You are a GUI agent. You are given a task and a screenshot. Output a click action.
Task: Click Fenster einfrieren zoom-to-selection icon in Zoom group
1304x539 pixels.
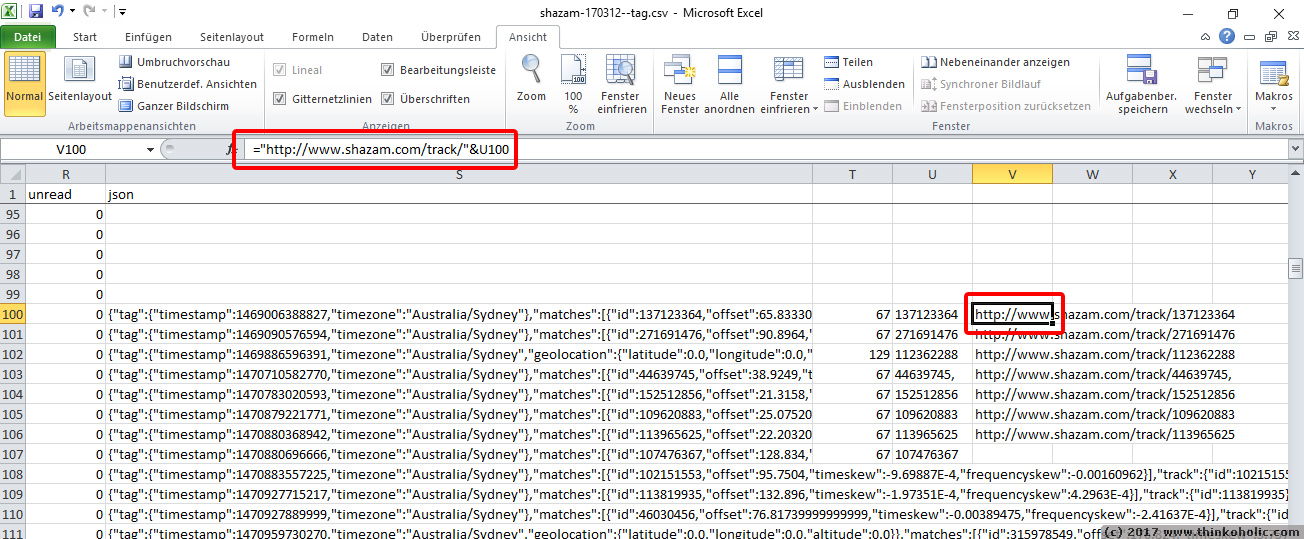622,84
